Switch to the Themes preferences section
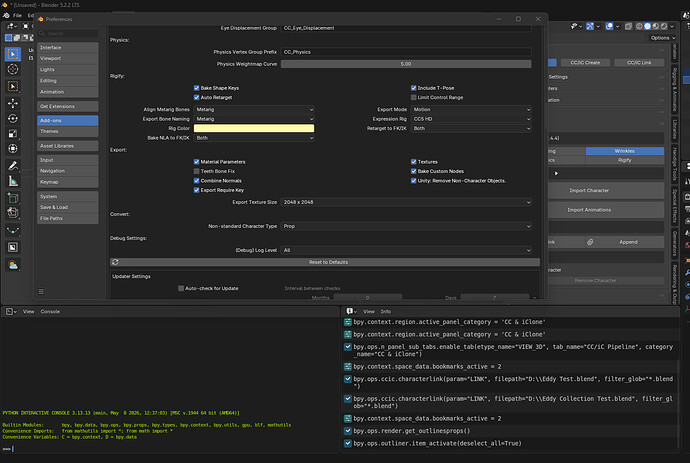This screenshot has width=690, height=463. tap(67, 131)
